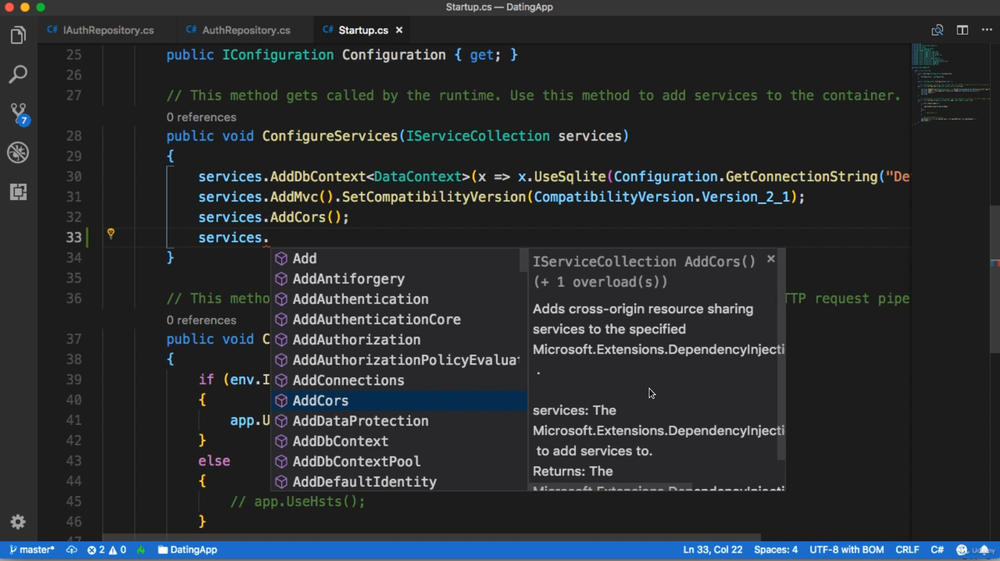Click the else keyword on line 43
This screenshot has width=1000, height=561.
tap(214, 461)
